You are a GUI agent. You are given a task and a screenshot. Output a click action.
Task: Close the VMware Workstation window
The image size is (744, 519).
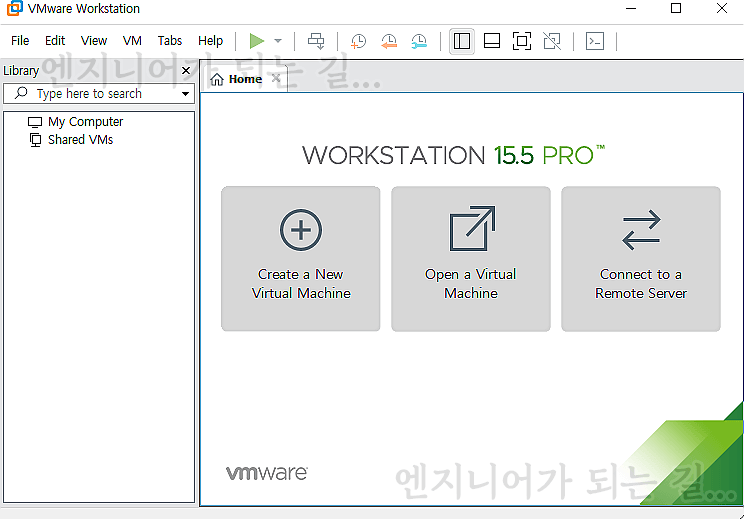722,9
